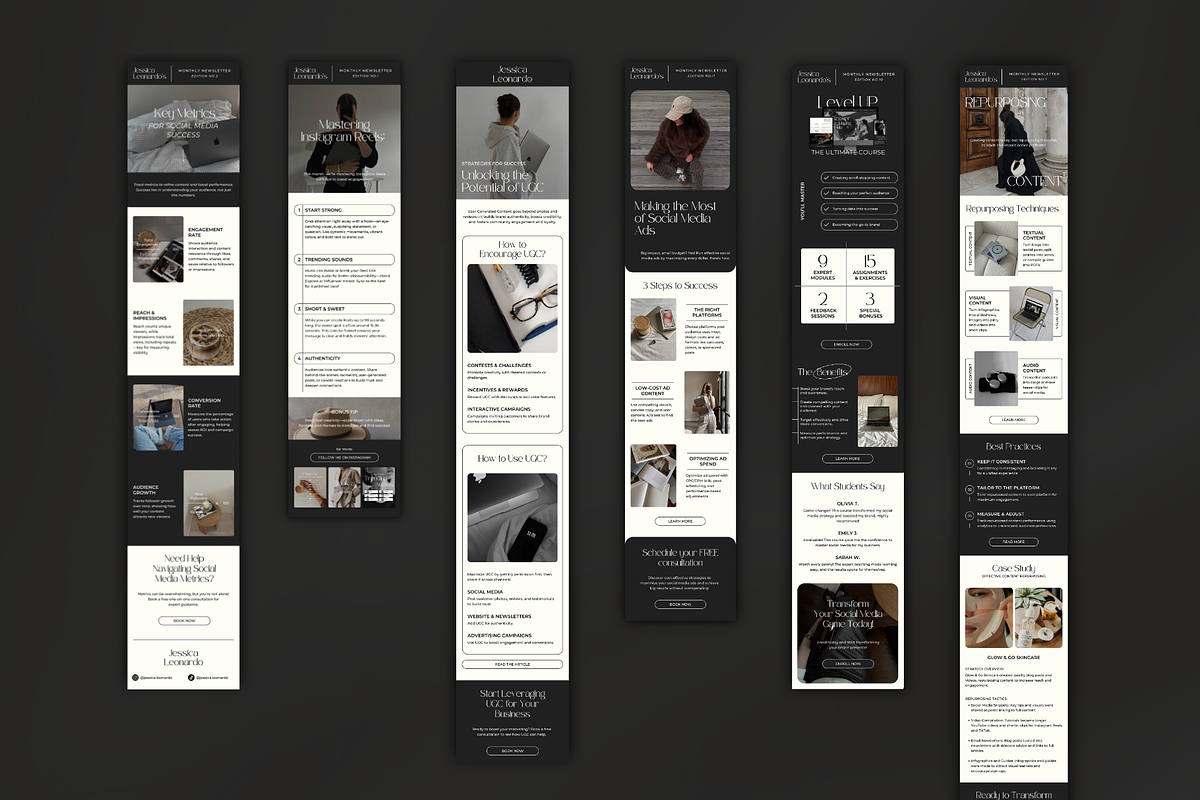The width and height of the screenshot is (1200, 800).
Task: Click the 'What Students Say' heading
Action: coord(847,486)
